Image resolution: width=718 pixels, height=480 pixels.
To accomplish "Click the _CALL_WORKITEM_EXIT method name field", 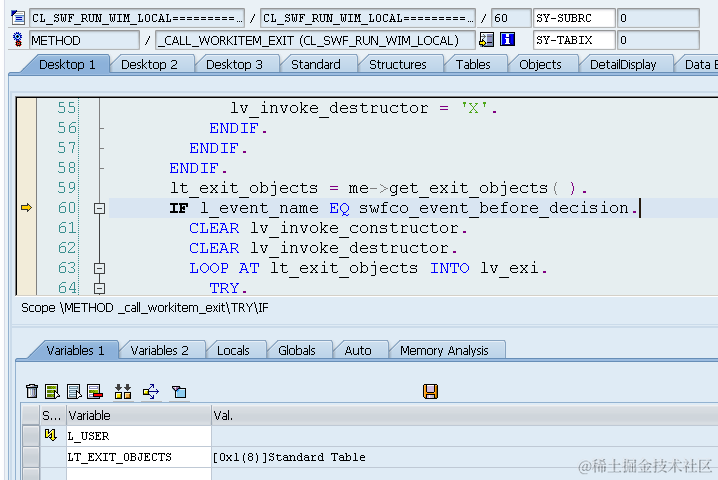I will pos(315,40).
